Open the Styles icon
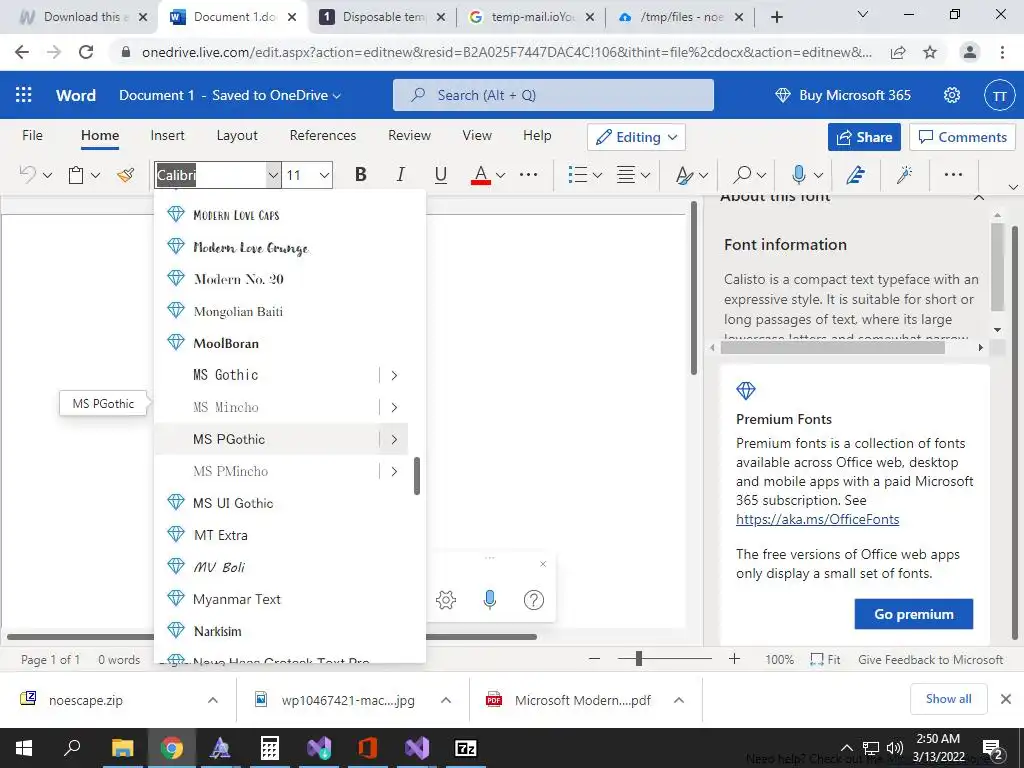This screenshot has height=768, width=1024. (684, 174)
